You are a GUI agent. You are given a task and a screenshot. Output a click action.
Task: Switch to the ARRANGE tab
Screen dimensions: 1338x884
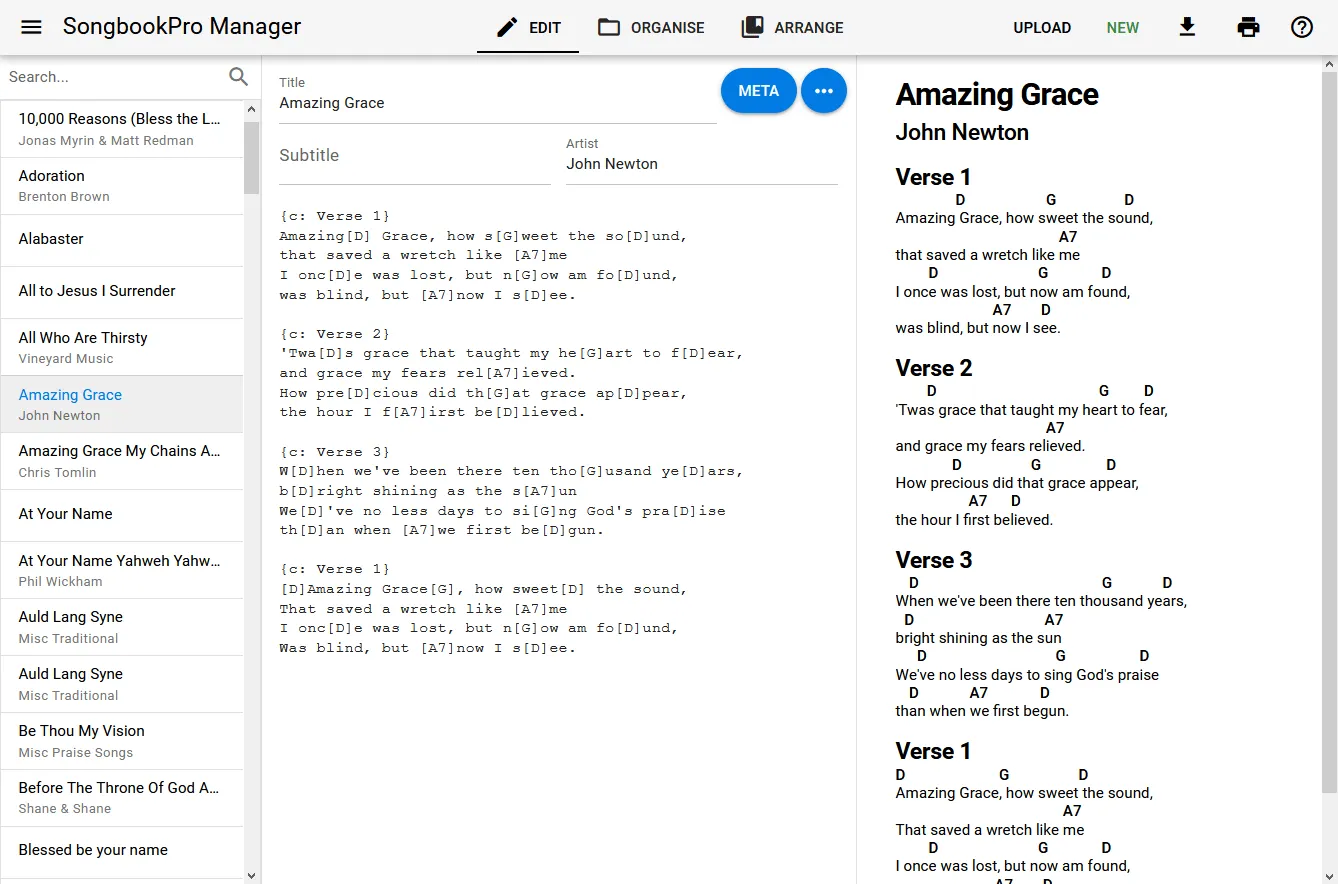(792, 27)
